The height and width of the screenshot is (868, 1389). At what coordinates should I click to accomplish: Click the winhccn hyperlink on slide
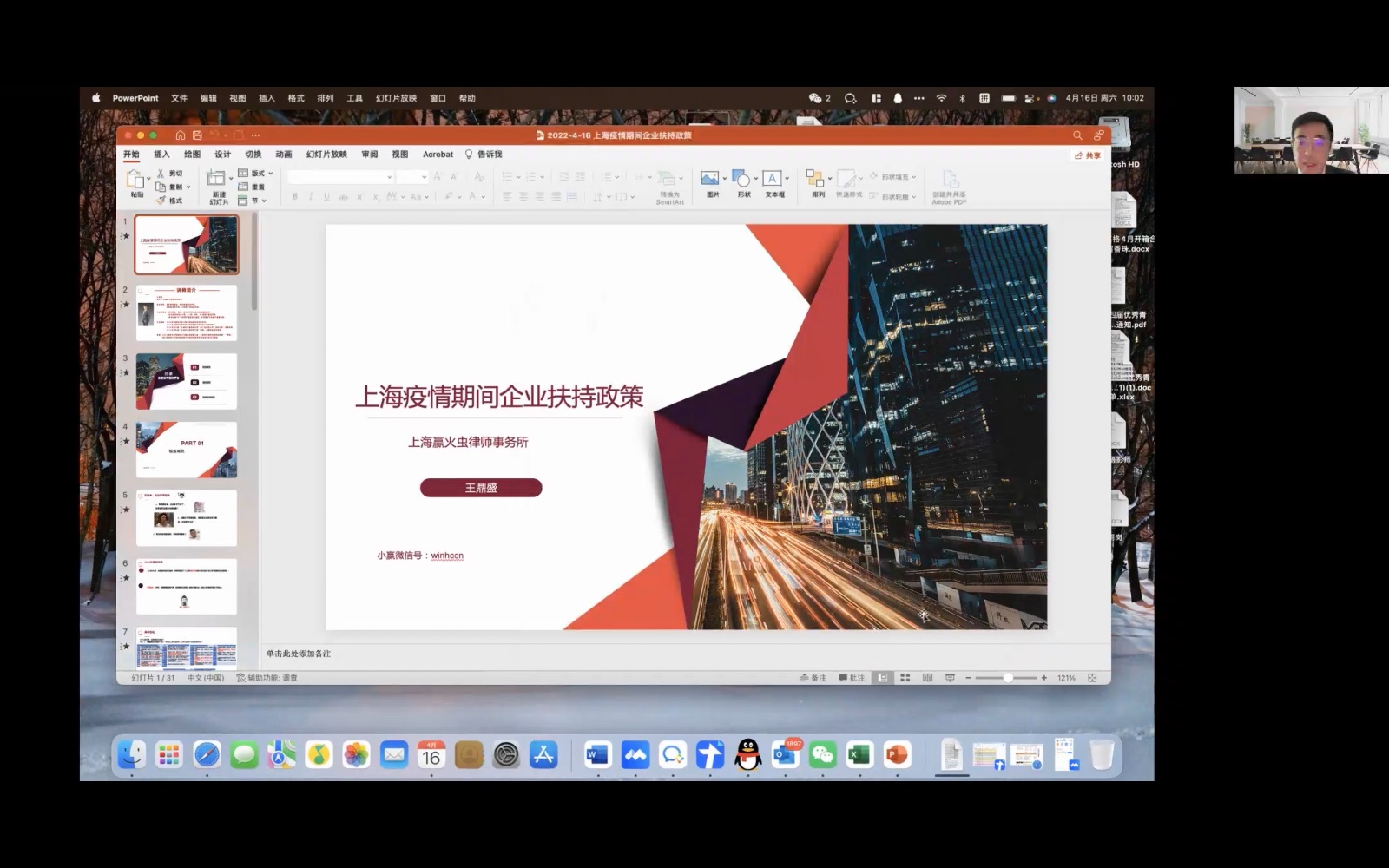tap(447, 556)
